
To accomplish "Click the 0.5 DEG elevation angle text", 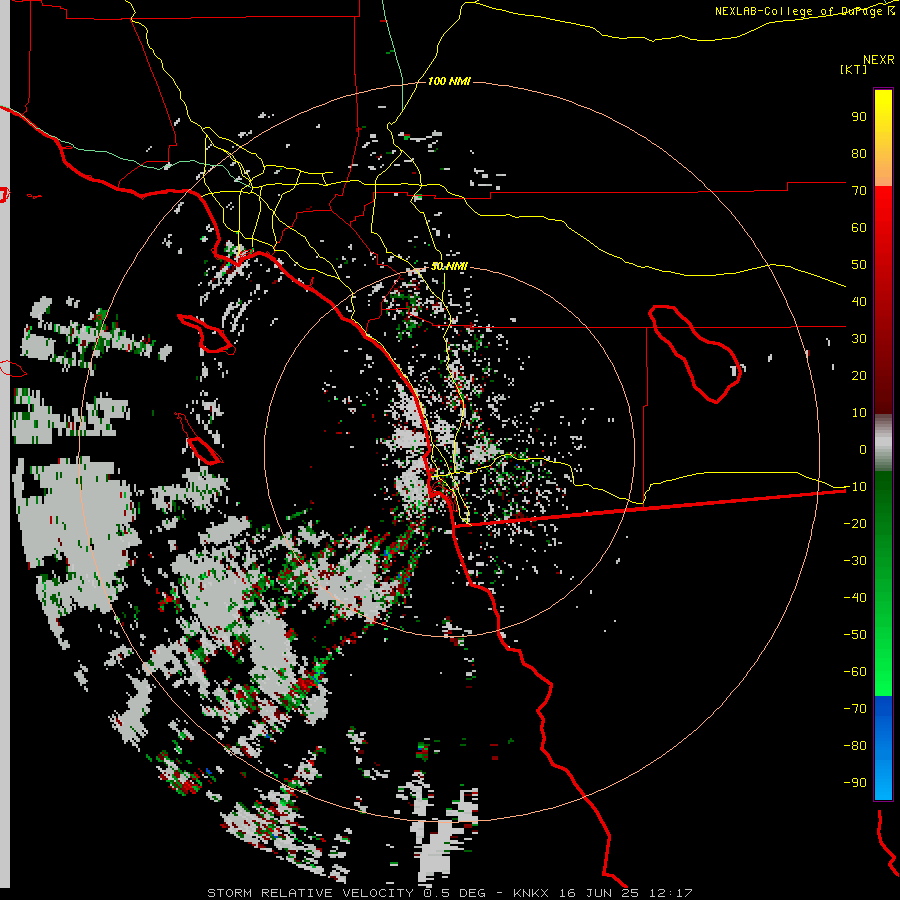I will [454, 893].
